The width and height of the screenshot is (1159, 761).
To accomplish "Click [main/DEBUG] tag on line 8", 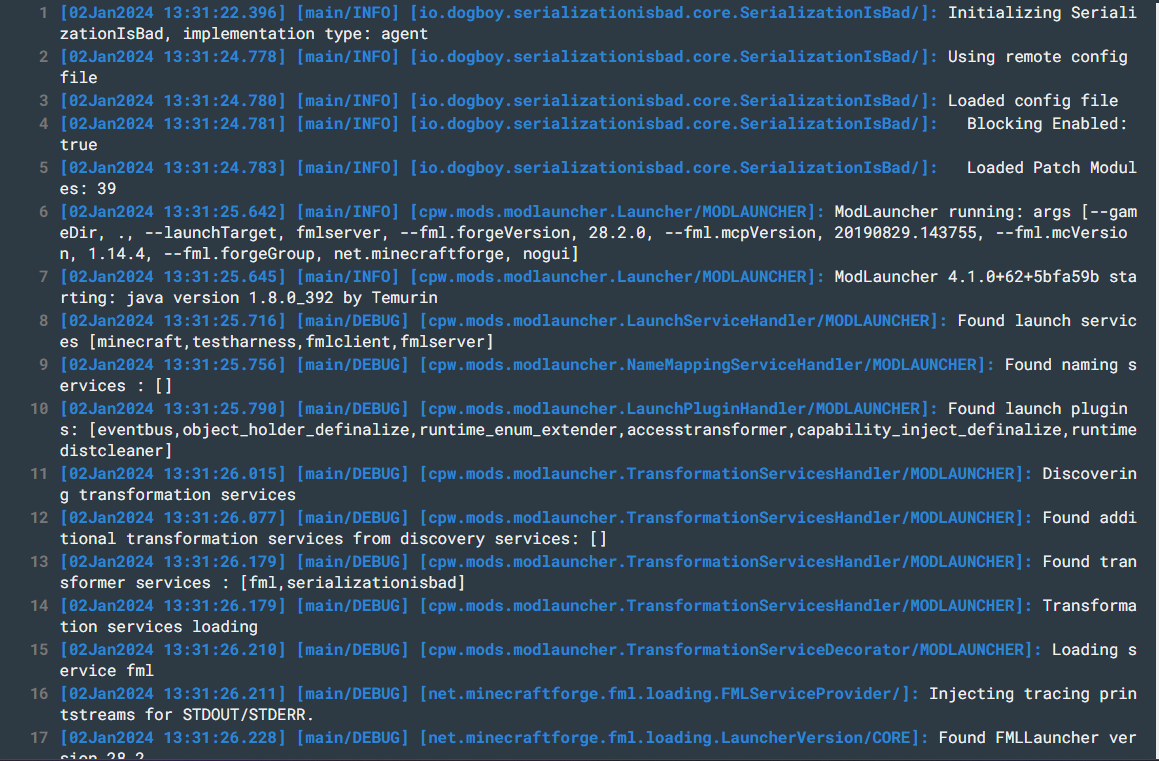I will pyautogui.click(x=353, y=321).
